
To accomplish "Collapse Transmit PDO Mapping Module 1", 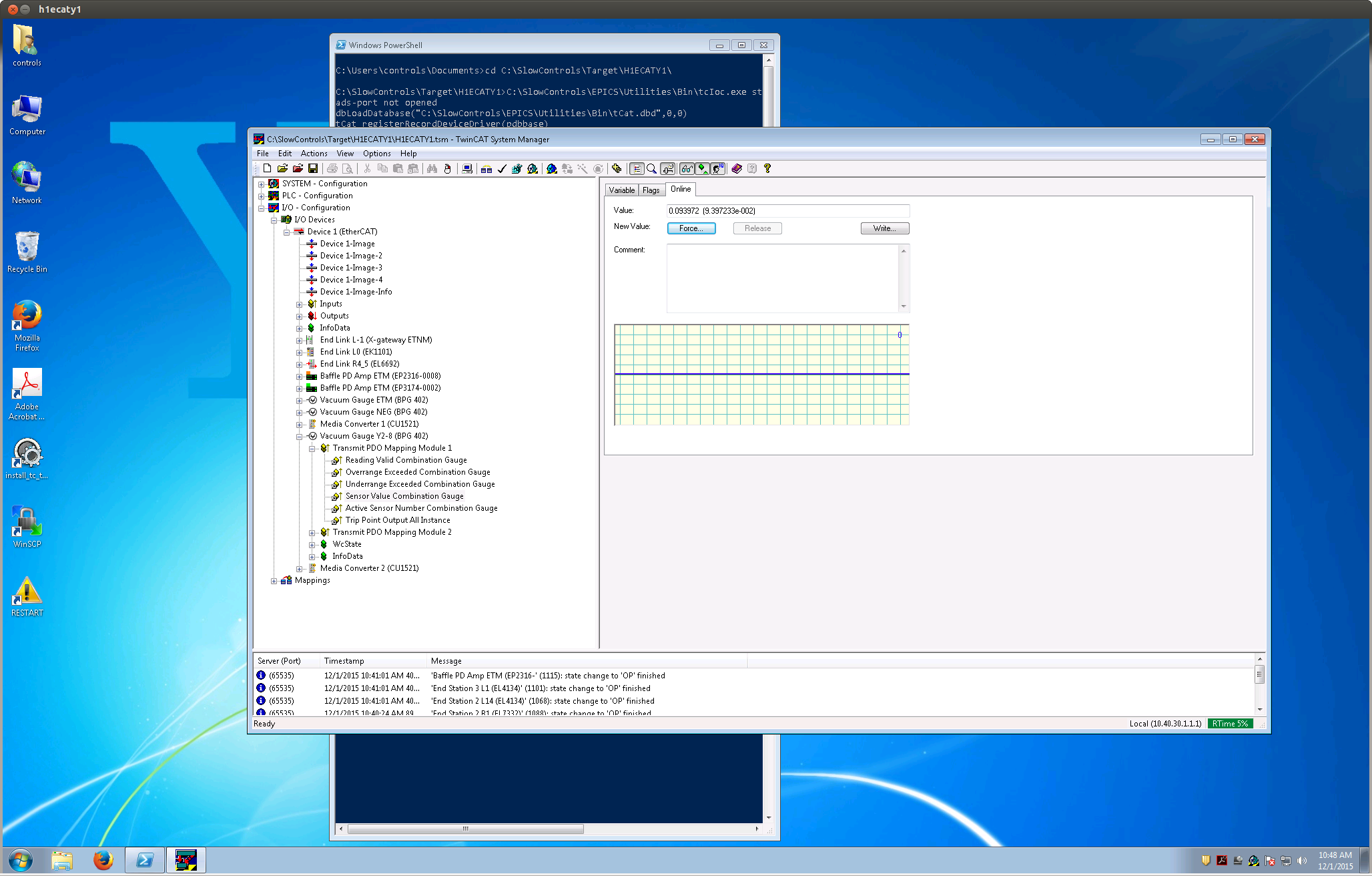I will 312,449.
